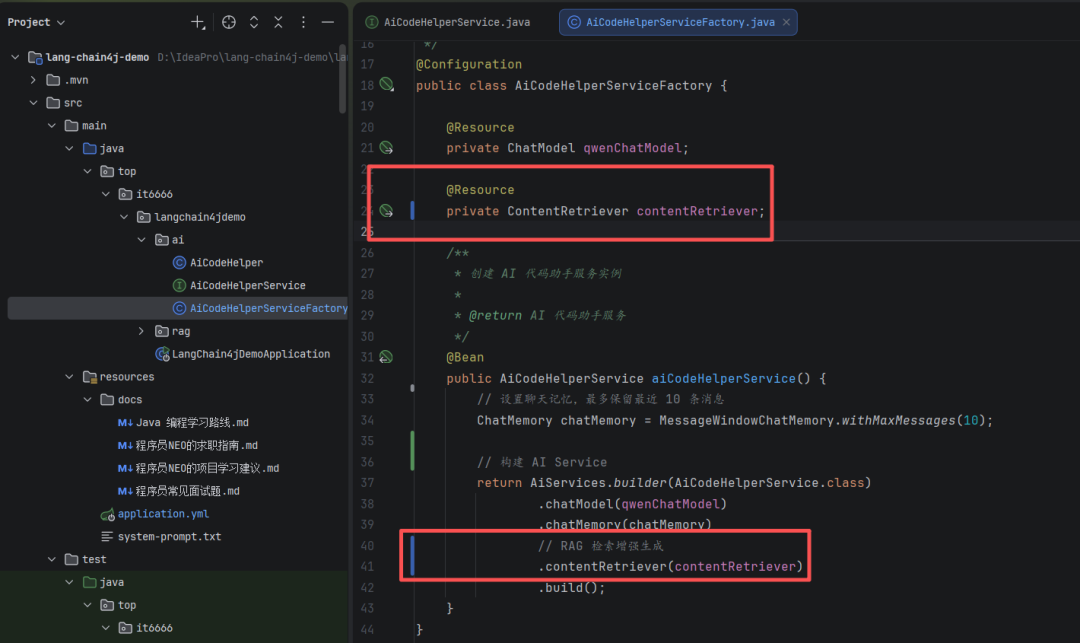
Task: Click Expand All icon in Project panel
Action: (254, 22)
